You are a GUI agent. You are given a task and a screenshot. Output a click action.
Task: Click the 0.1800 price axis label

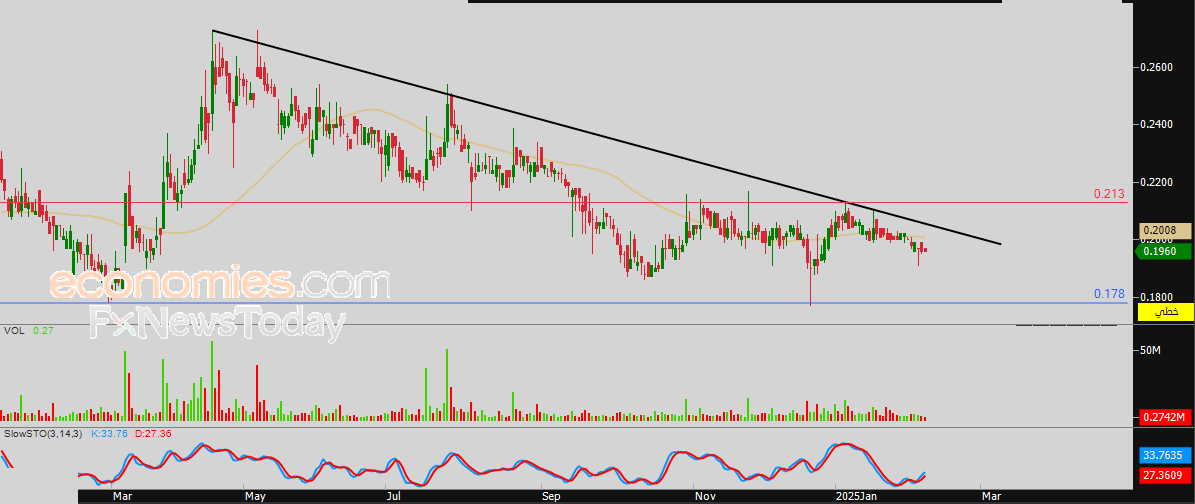pos(1155,298)
